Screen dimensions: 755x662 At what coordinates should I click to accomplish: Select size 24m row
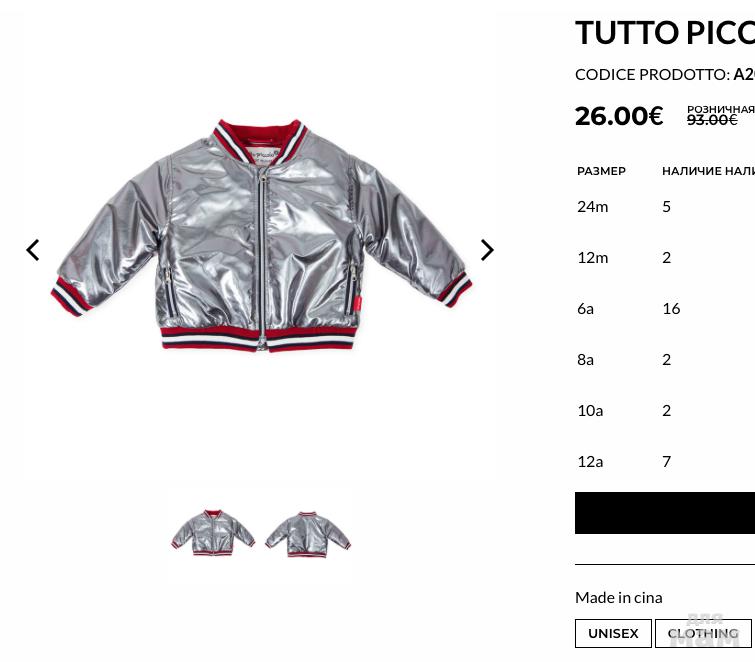(665, 207)
